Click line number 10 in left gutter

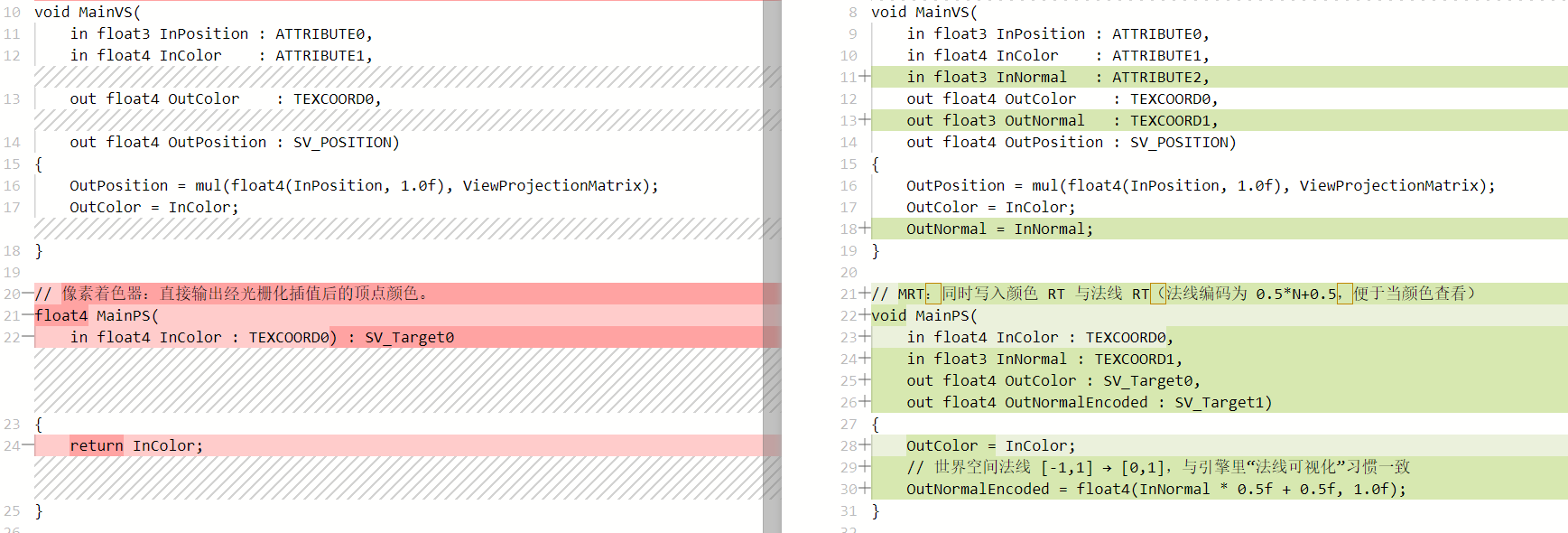12,12
